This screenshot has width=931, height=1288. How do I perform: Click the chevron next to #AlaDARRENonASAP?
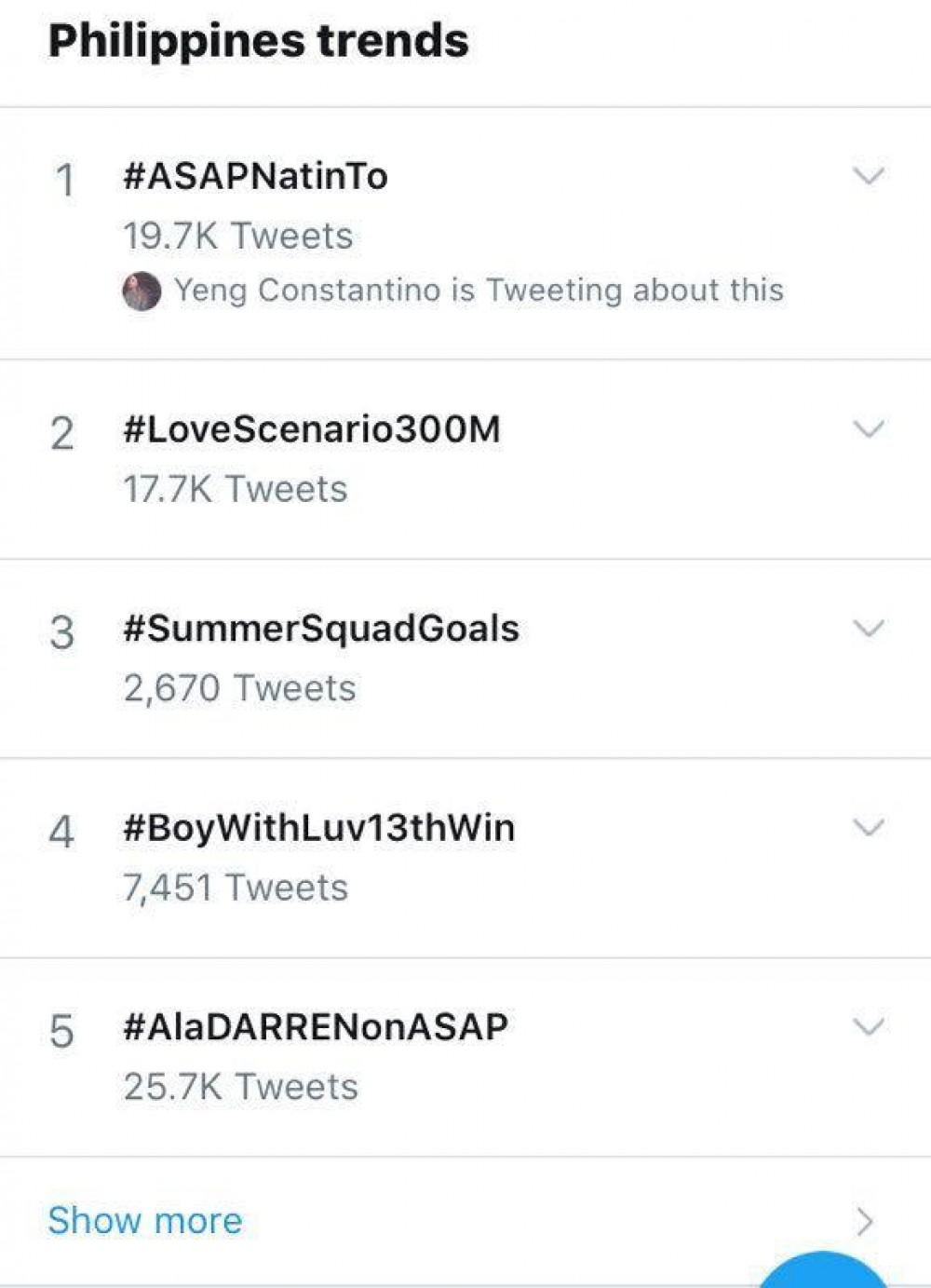click(868, 1027)
